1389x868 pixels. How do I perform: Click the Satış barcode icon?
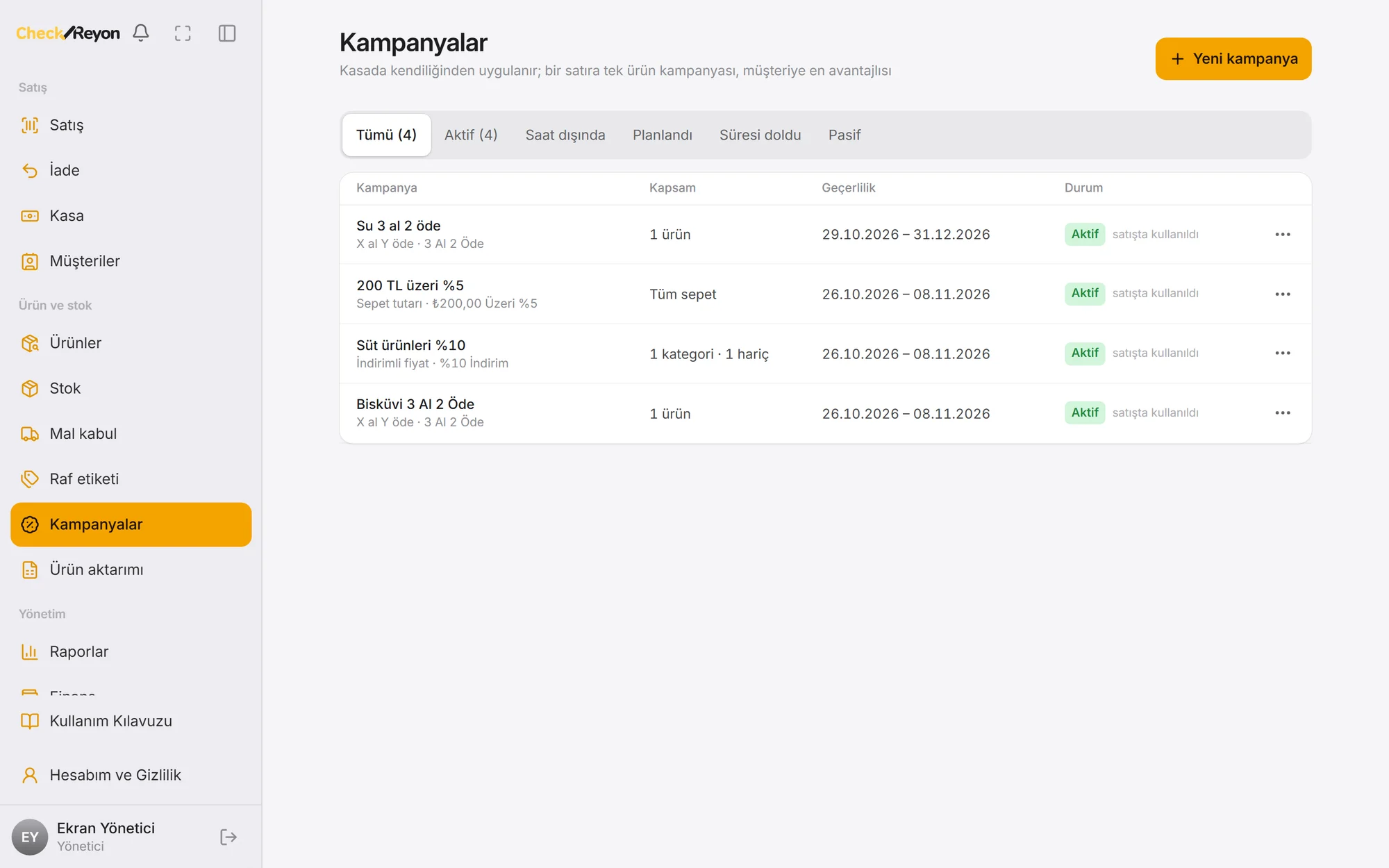(x=30, y=125)
